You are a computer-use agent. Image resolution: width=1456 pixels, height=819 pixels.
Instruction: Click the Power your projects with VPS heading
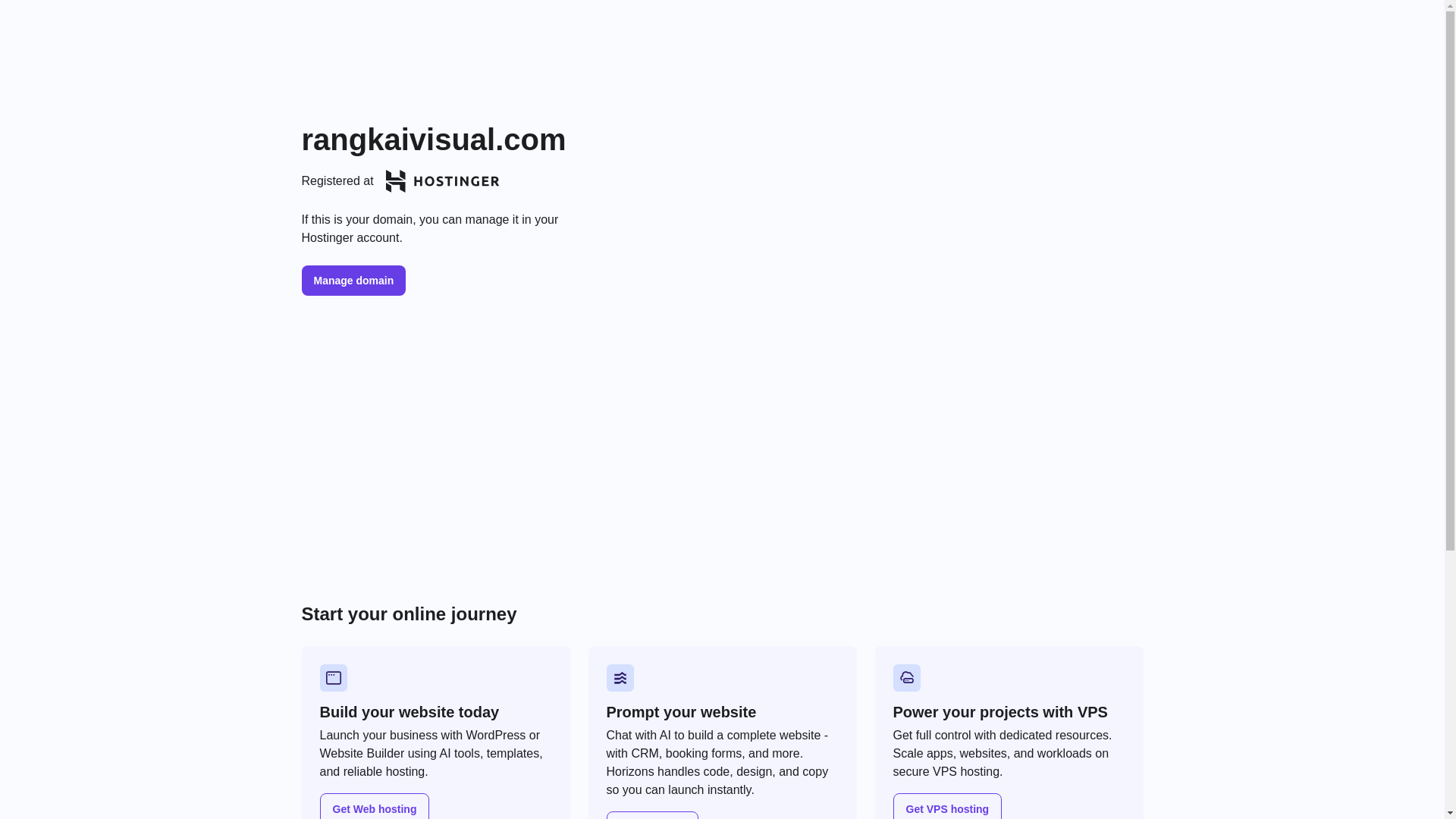click(1000, 712)
